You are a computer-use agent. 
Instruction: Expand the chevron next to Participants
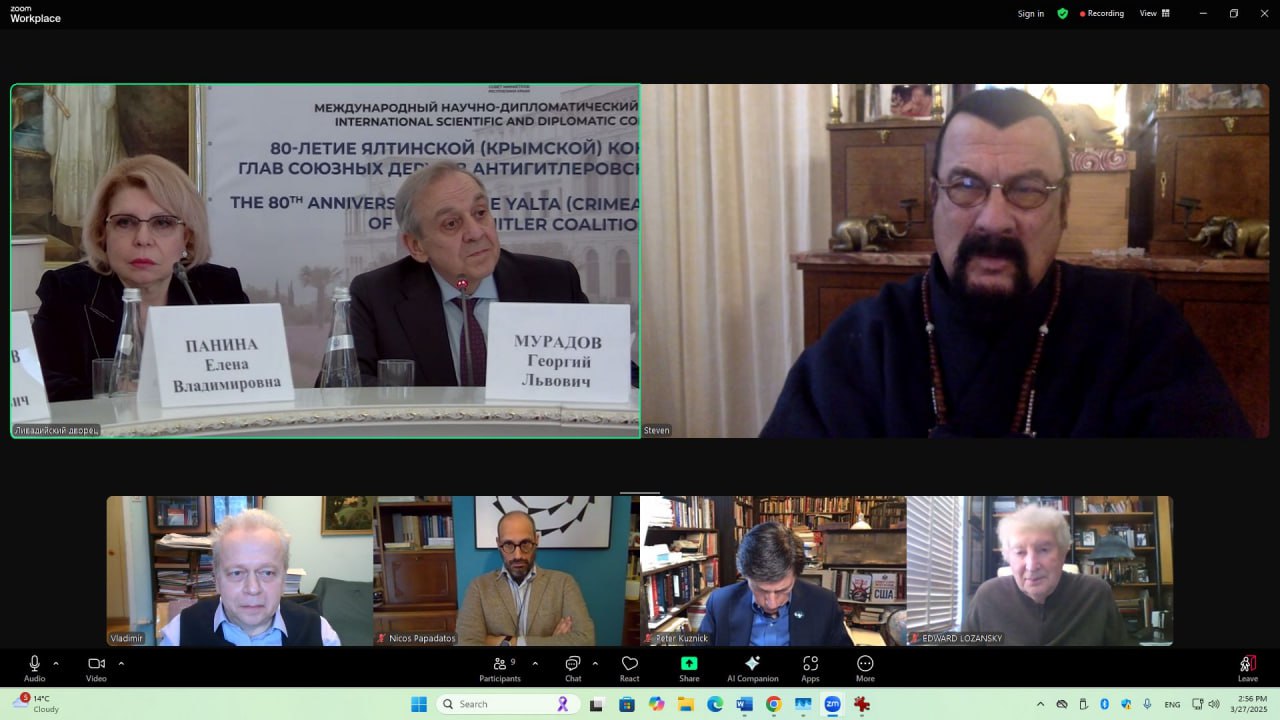pos(535,663)
